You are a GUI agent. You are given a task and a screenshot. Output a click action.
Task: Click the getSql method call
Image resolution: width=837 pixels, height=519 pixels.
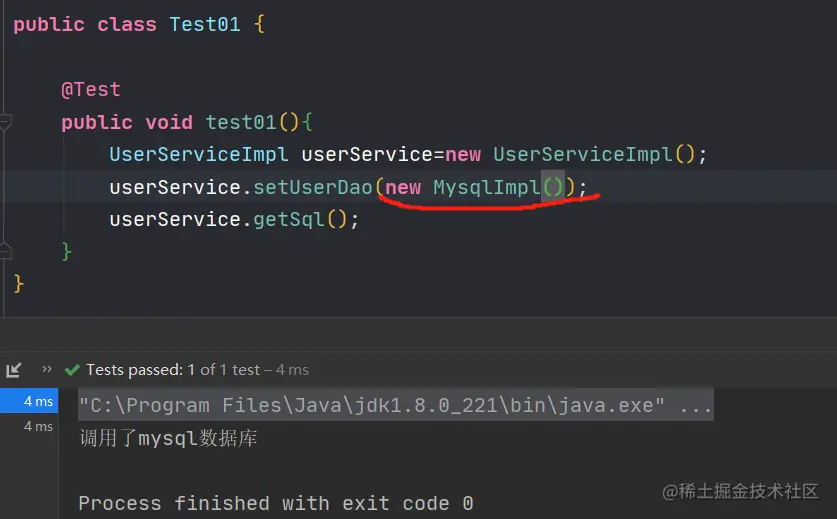[x=289, y=219]
